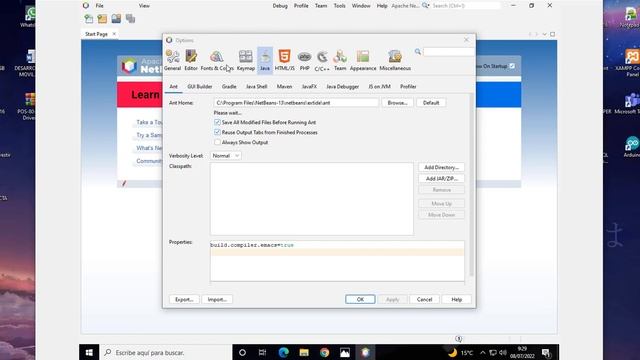Click the Import button

coord(217,299)
